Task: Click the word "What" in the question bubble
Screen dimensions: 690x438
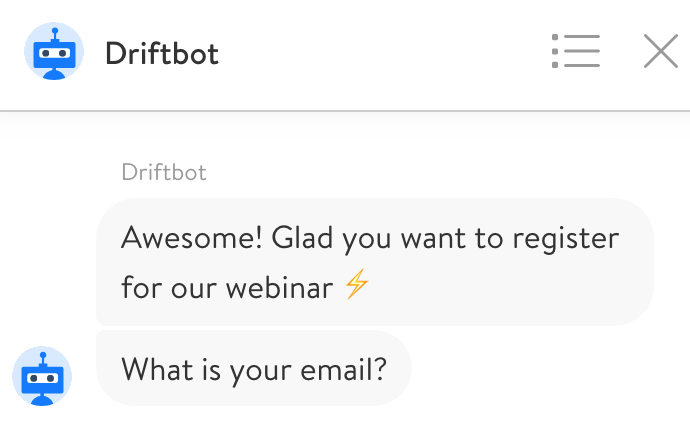Action: [x=155, y=369]
